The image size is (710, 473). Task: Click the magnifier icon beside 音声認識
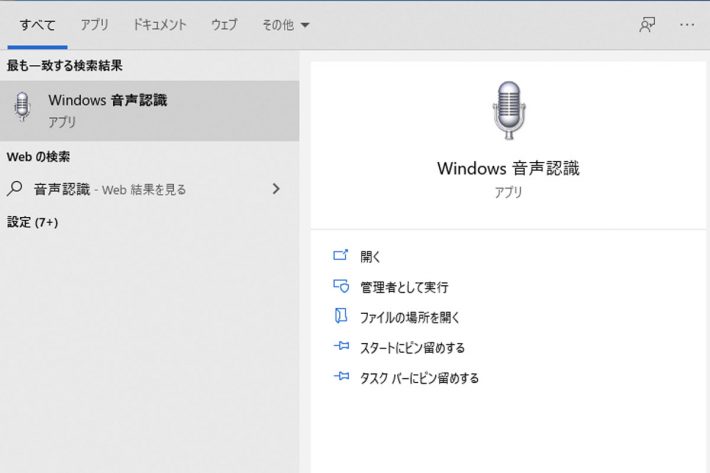tap(14, 188)
